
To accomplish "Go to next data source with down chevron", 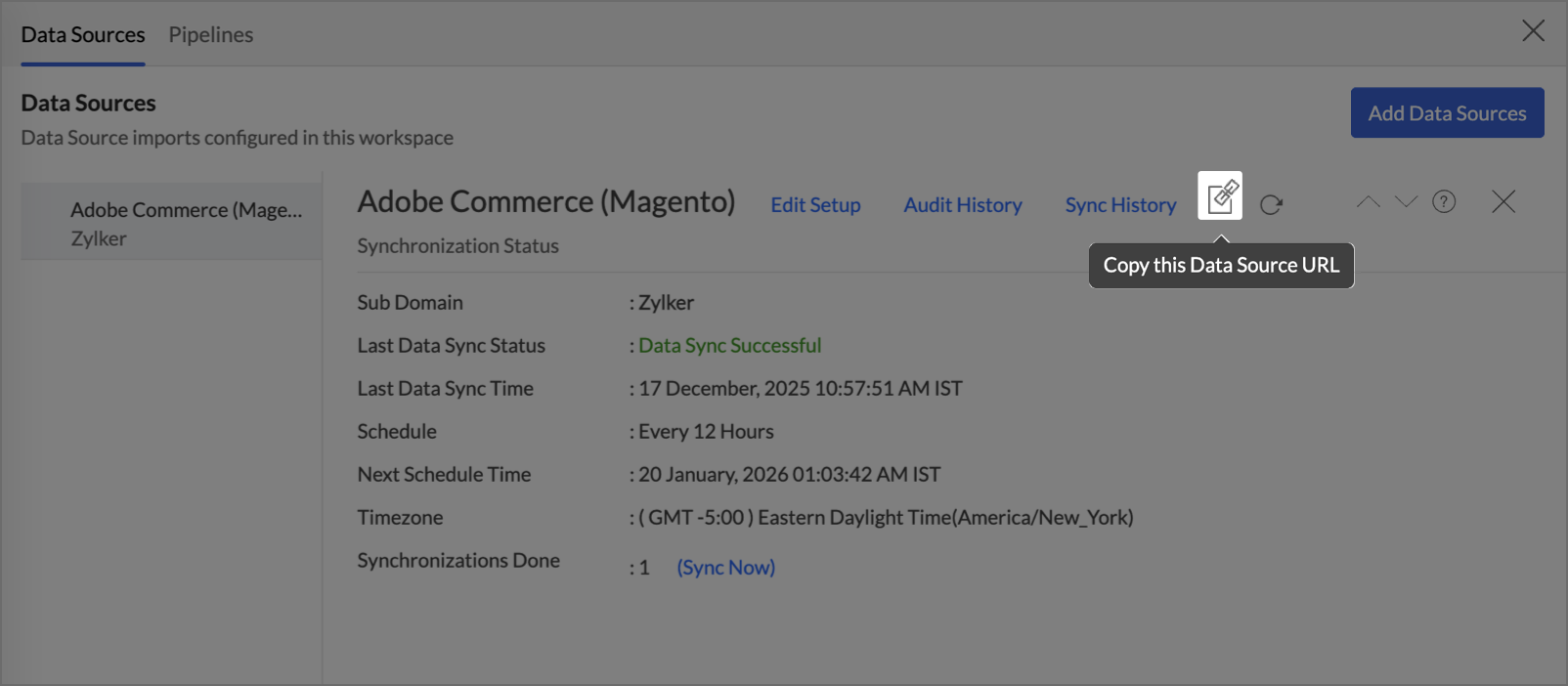I will coord(1406,202).
